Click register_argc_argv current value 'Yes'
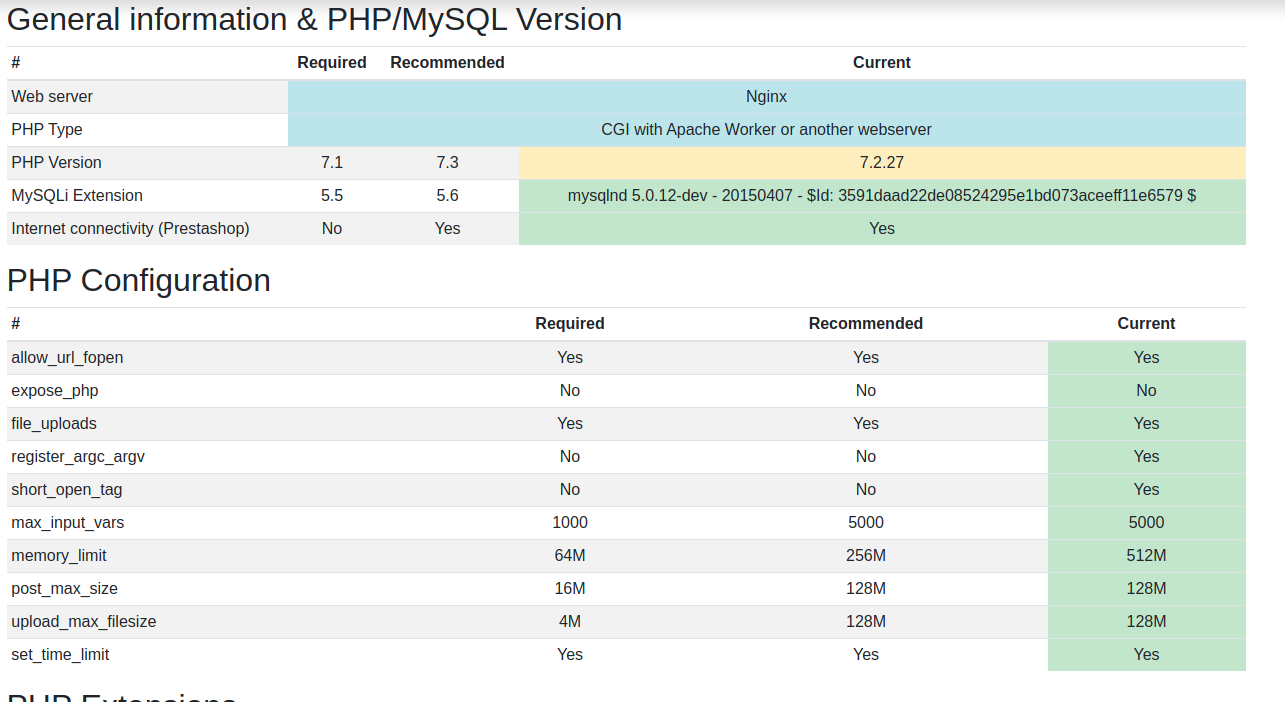Viewport: 1285px width, 702px height. [x=1147, y=457]
